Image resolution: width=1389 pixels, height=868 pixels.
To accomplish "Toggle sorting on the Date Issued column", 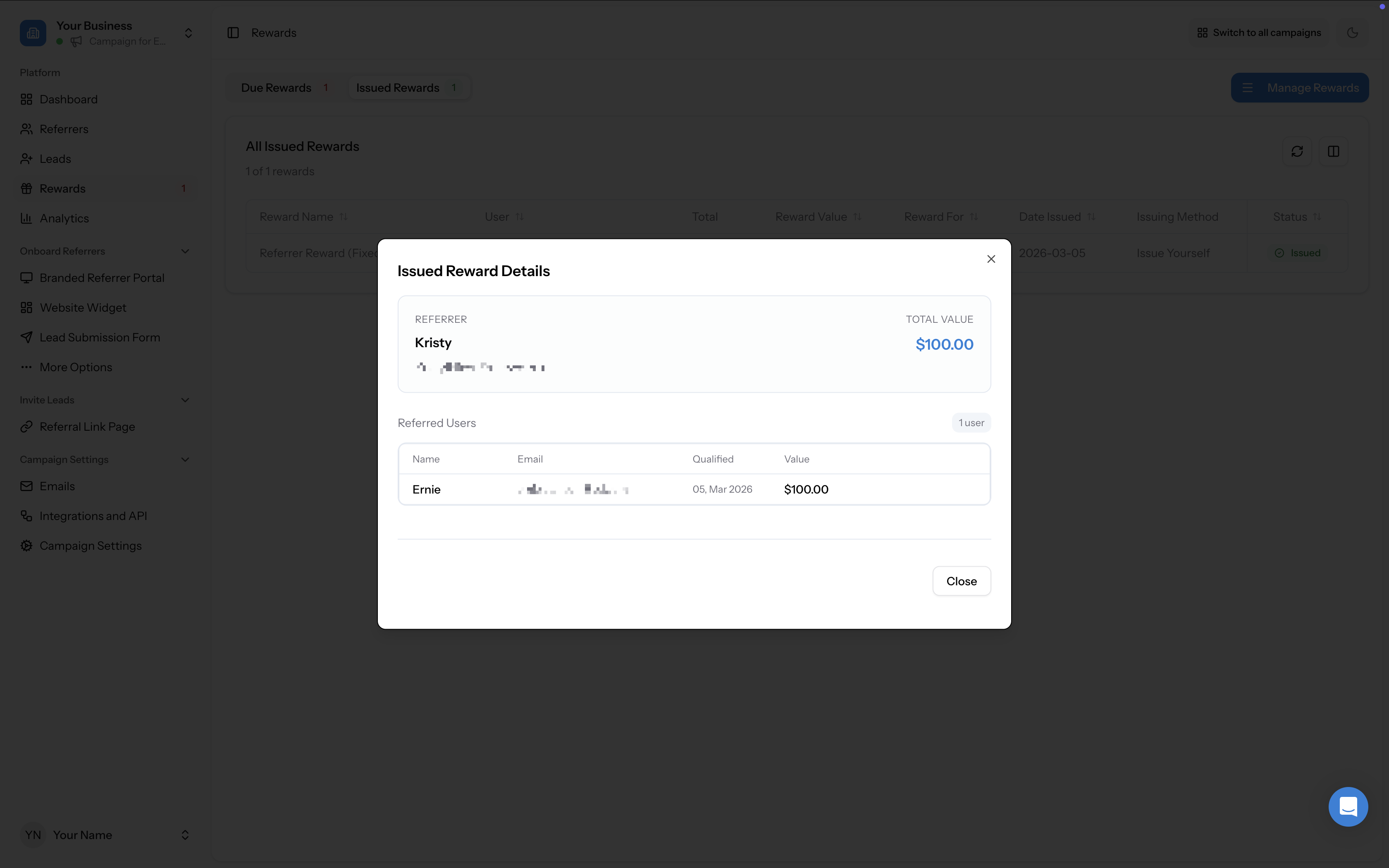I will [1092, 217].
